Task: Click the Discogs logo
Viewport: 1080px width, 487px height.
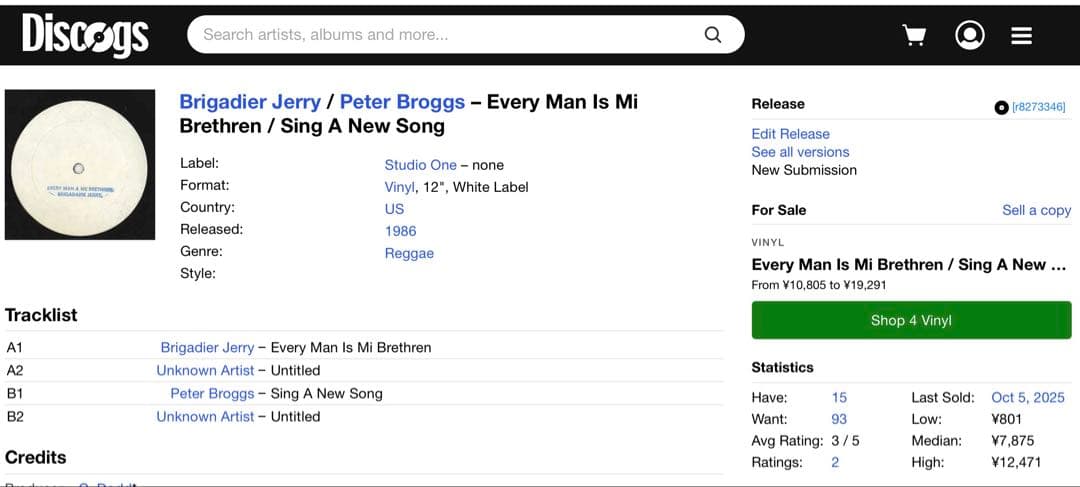Action: (x=85, y=35)
